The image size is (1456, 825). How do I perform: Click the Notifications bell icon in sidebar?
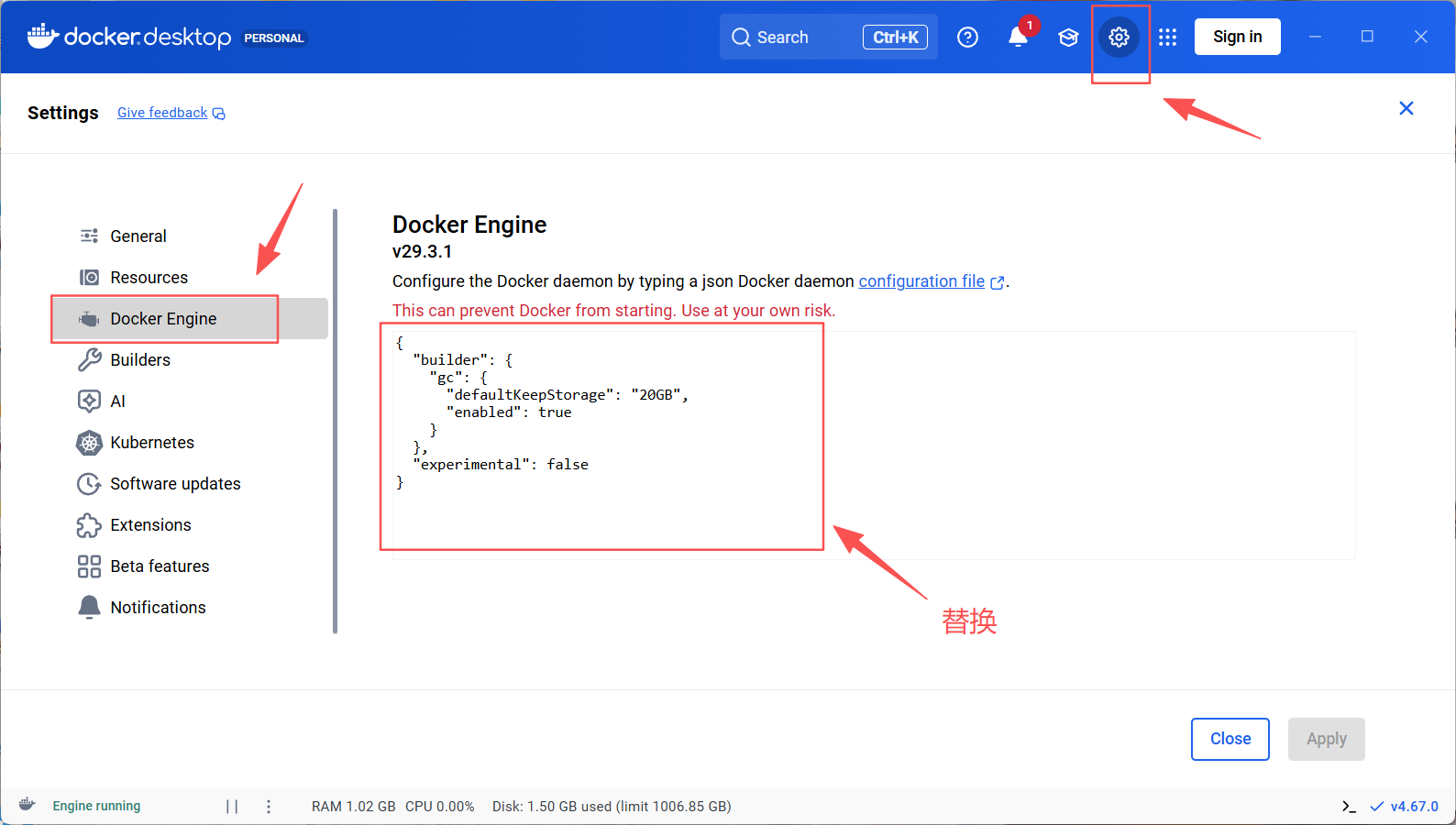click(x=89, y=607)
